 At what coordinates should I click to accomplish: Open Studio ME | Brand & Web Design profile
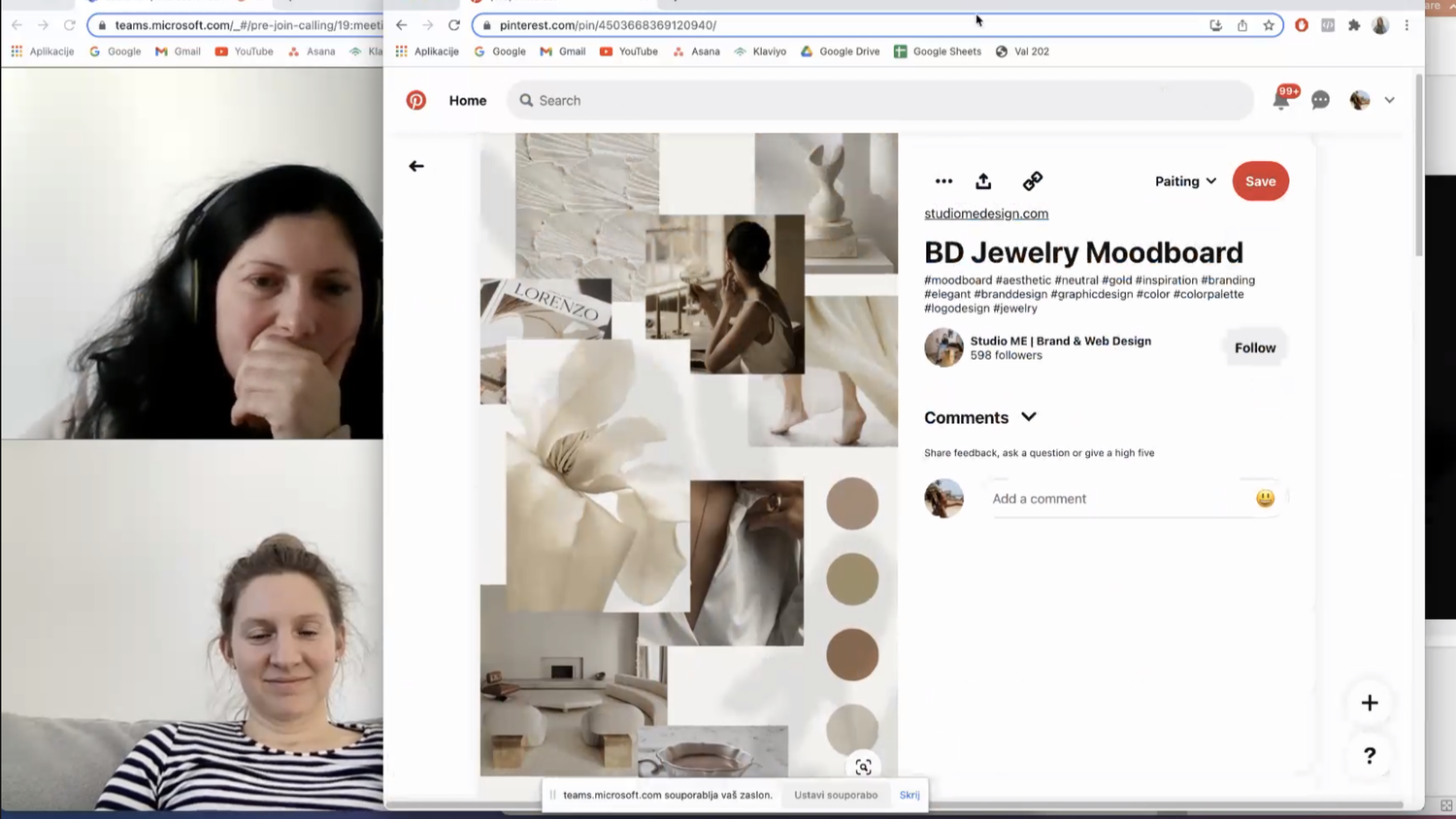(x=1061, y=341)
